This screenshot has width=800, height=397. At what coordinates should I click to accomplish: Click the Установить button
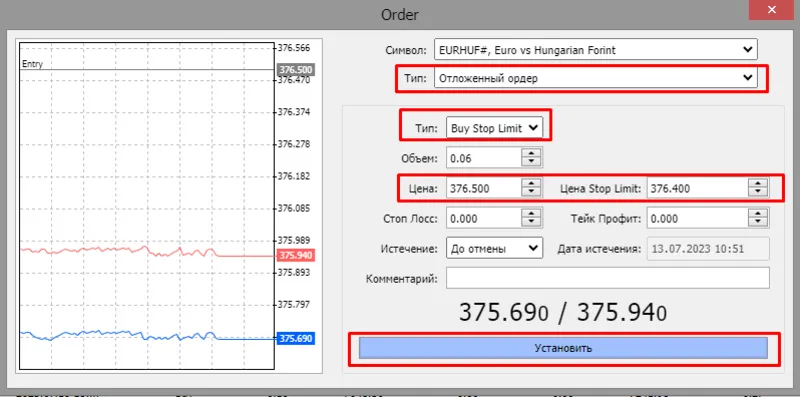pos(563,348)
